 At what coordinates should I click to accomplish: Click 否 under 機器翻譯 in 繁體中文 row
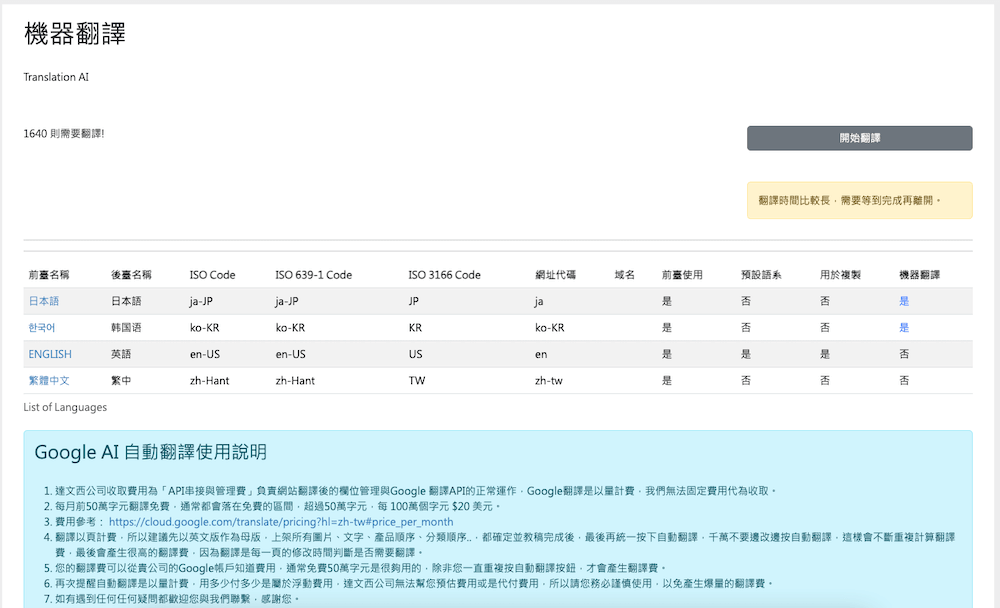904,380
